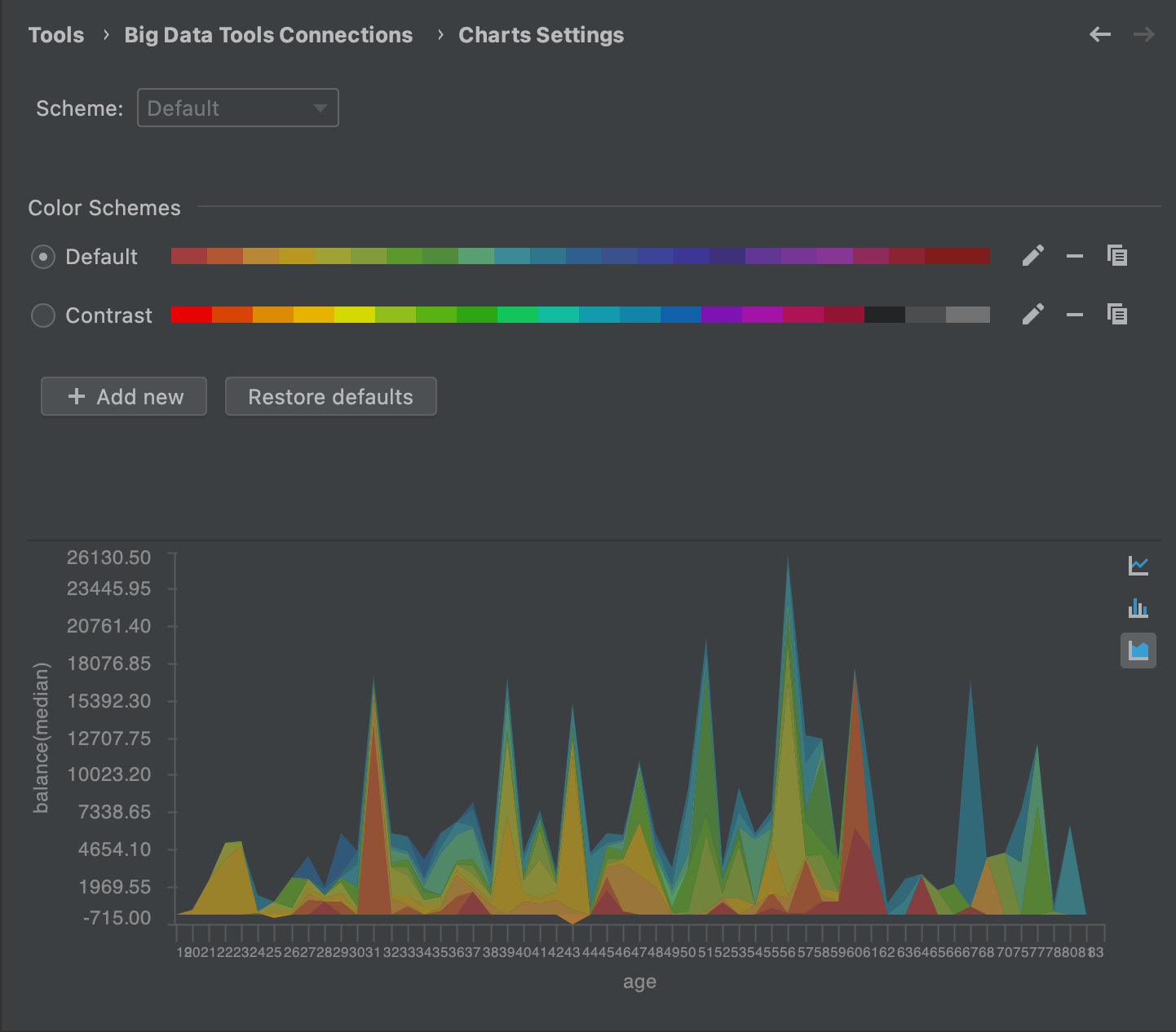This screenshot has height=1032, width=1176.
Task: Select the Contrast scheme radio button
Action: [x=42, y=315]
